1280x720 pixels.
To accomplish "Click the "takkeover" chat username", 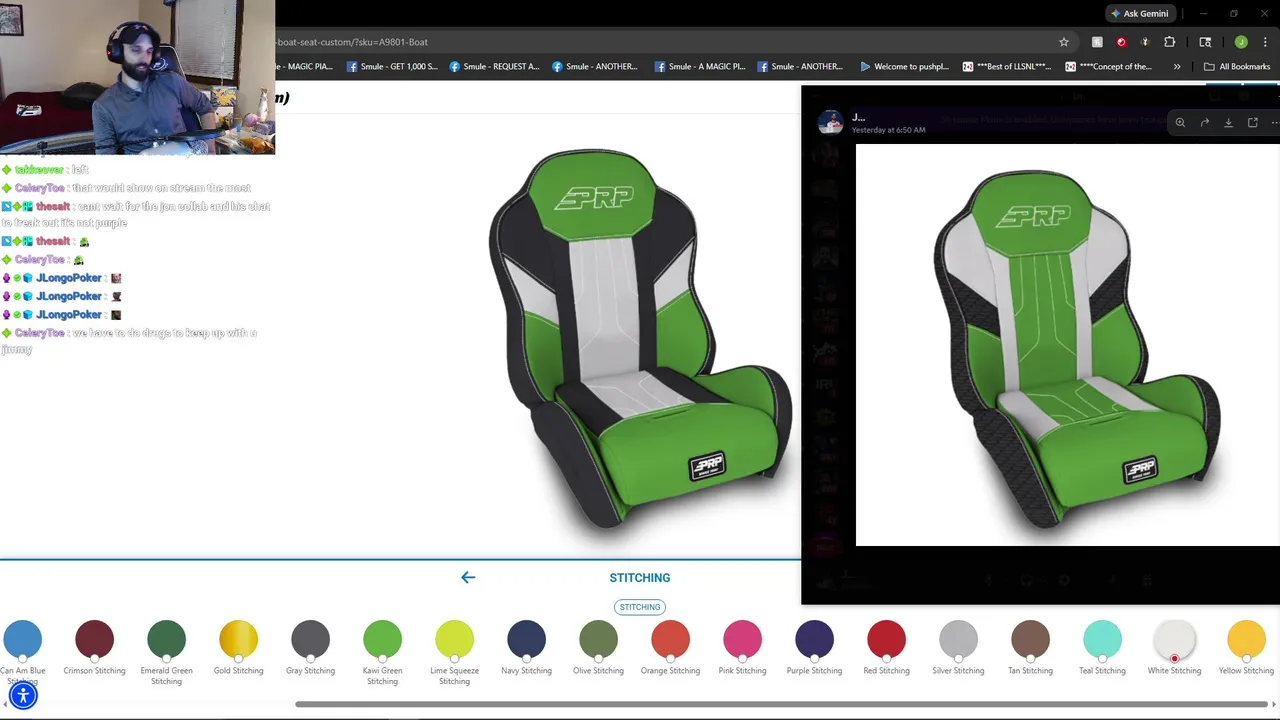I will (x=39, y=170).
